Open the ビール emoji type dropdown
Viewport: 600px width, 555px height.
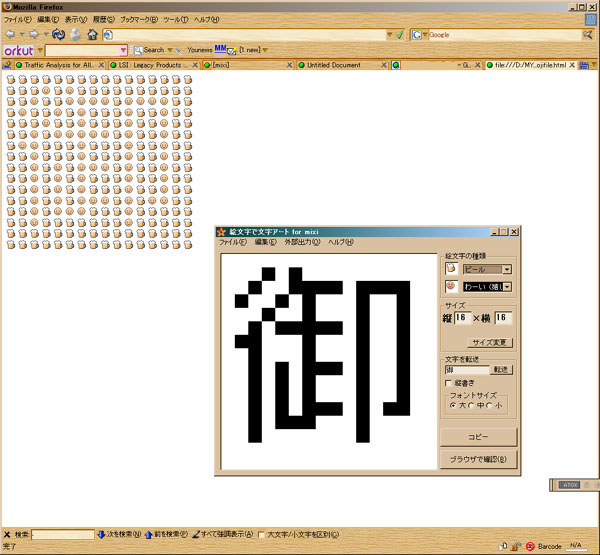507,269
